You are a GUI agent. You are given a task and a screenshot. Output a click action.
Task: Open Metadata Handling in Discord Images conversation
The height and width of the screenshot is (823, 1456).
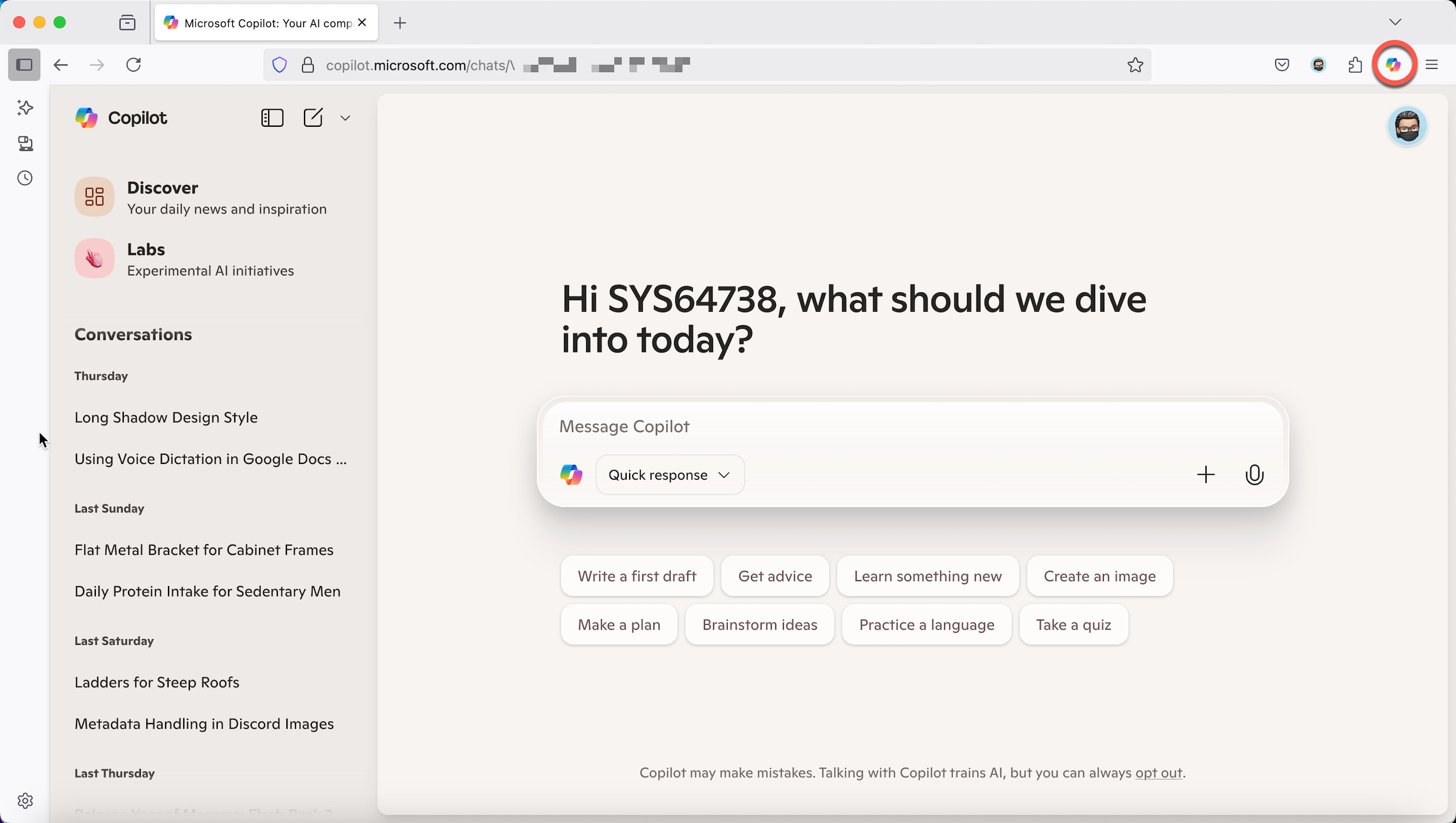pos(204,724)
